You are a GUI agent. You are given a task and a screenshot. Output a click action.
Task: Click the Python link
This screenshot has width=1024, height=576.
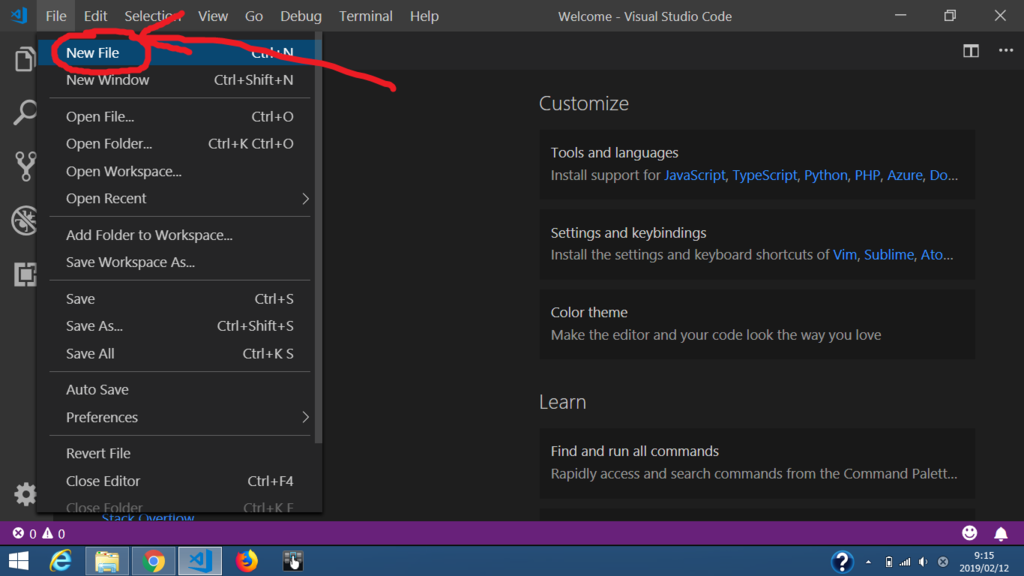[825, 175]
